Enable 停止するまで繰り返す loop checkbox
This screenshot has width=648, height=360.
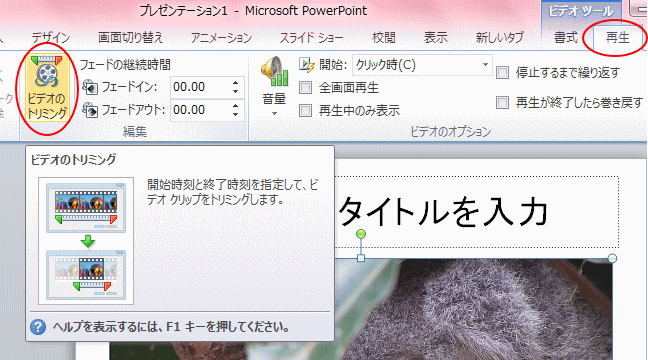(x=503, y=73)
